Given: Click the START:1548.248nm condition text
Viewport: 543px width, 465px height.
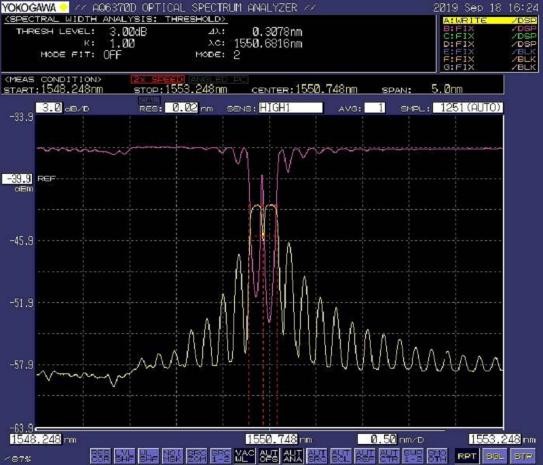Looking at the screenshot, I should click(53, 90).
